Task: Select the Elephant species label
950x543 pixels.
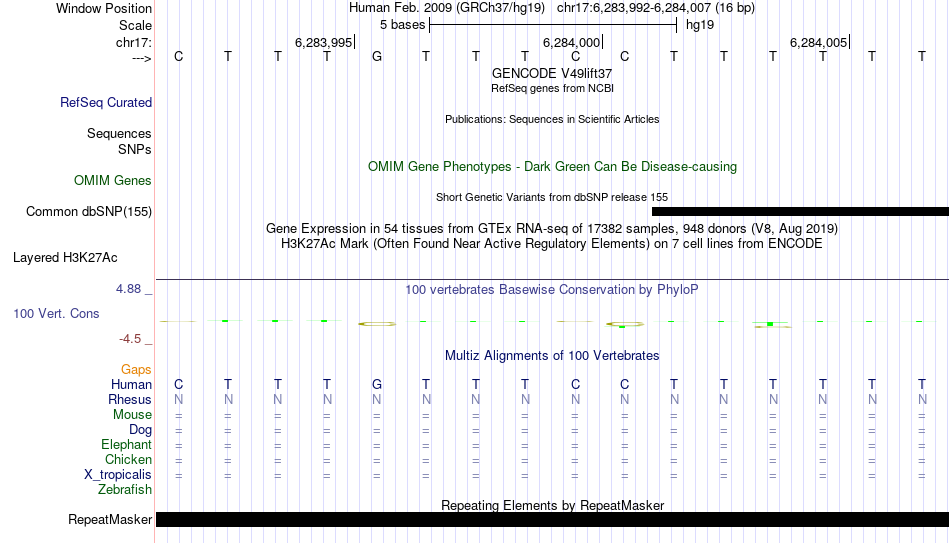Action: tap(126, 445)
